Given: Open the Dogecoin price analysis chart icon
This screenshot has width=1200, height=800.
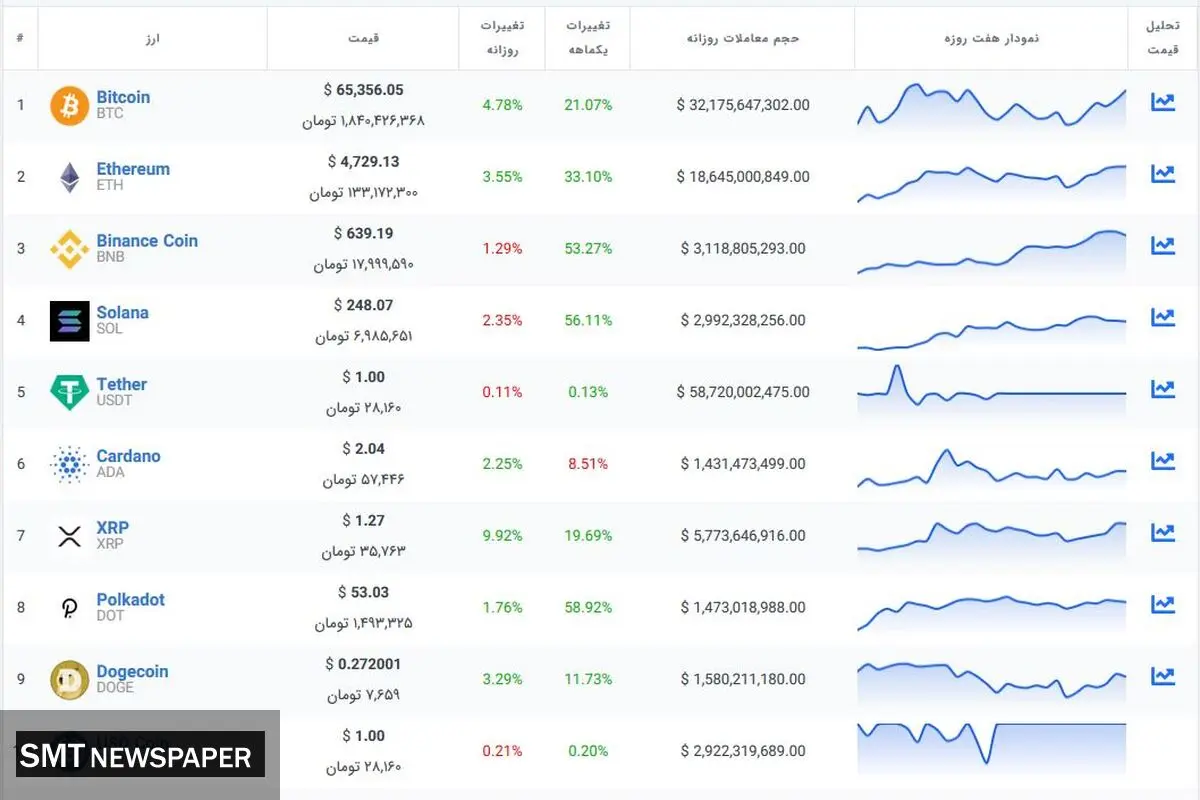Looking at the screenshot, I should (x=1163, y=676).
